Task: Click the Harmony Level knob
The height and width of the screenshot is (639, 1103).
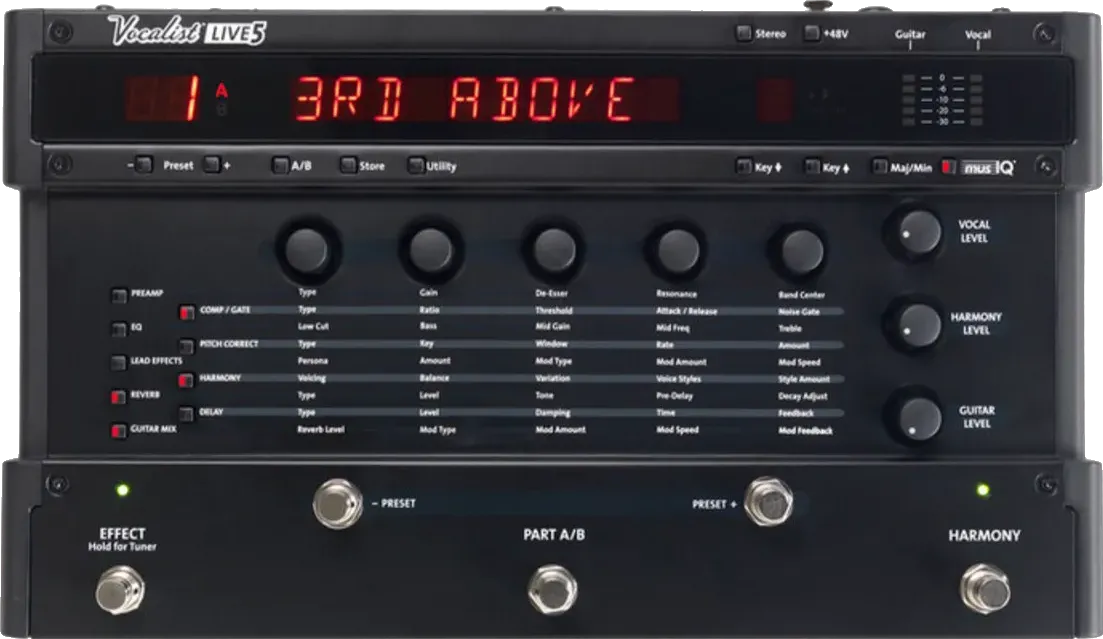Action: [913, 325]
